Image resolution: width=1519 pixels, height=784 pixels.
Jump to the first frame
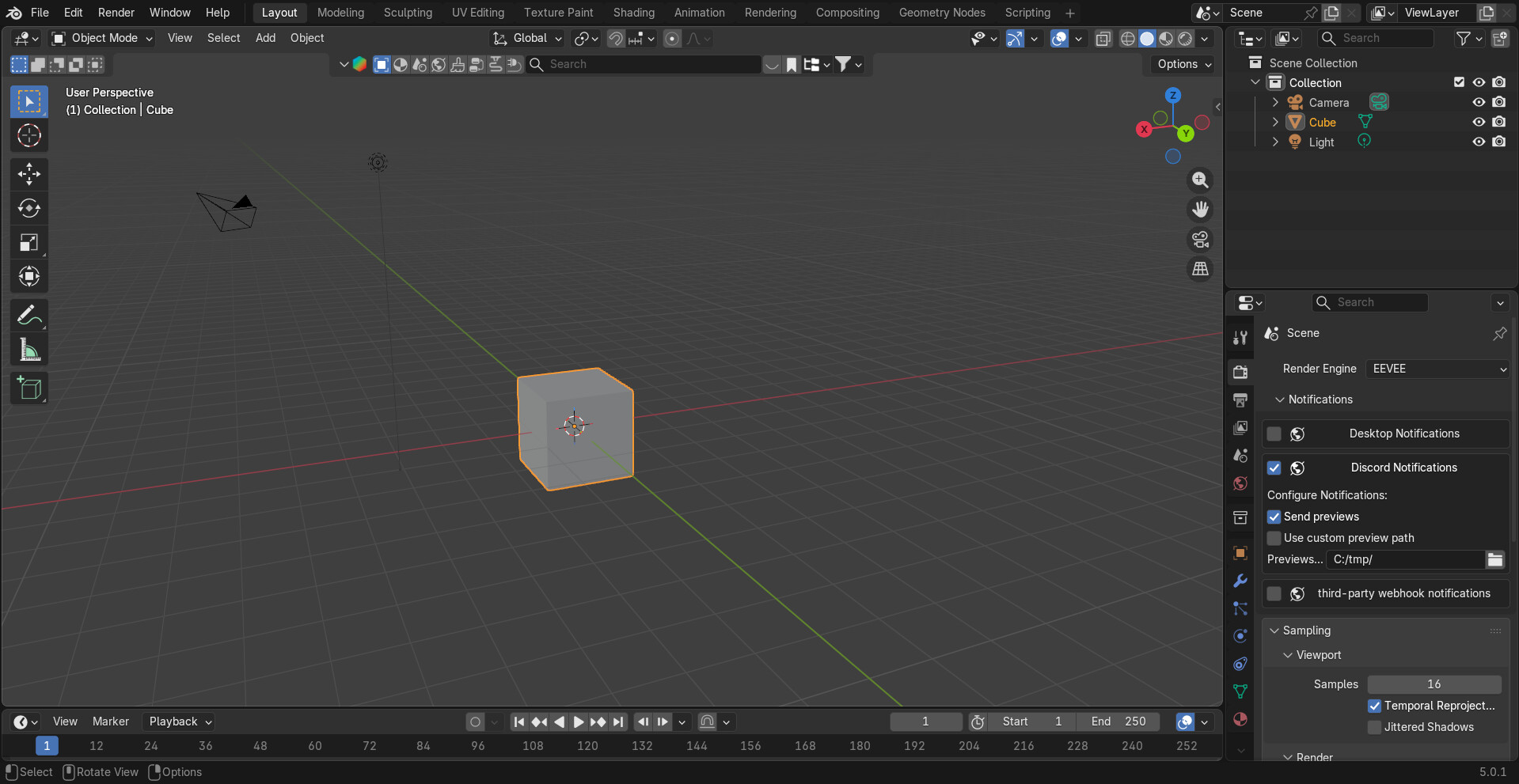click(x=518, y=722)
